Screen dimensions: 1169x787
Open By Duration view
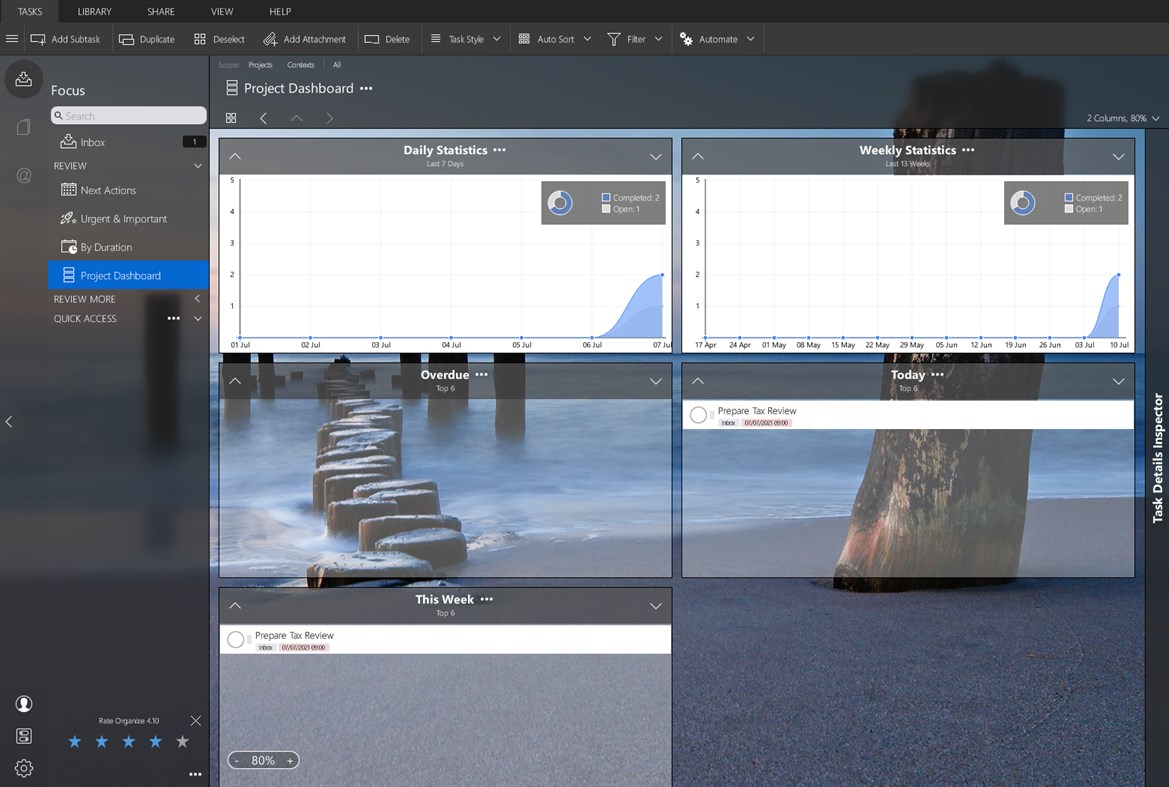tap(128, 247)
